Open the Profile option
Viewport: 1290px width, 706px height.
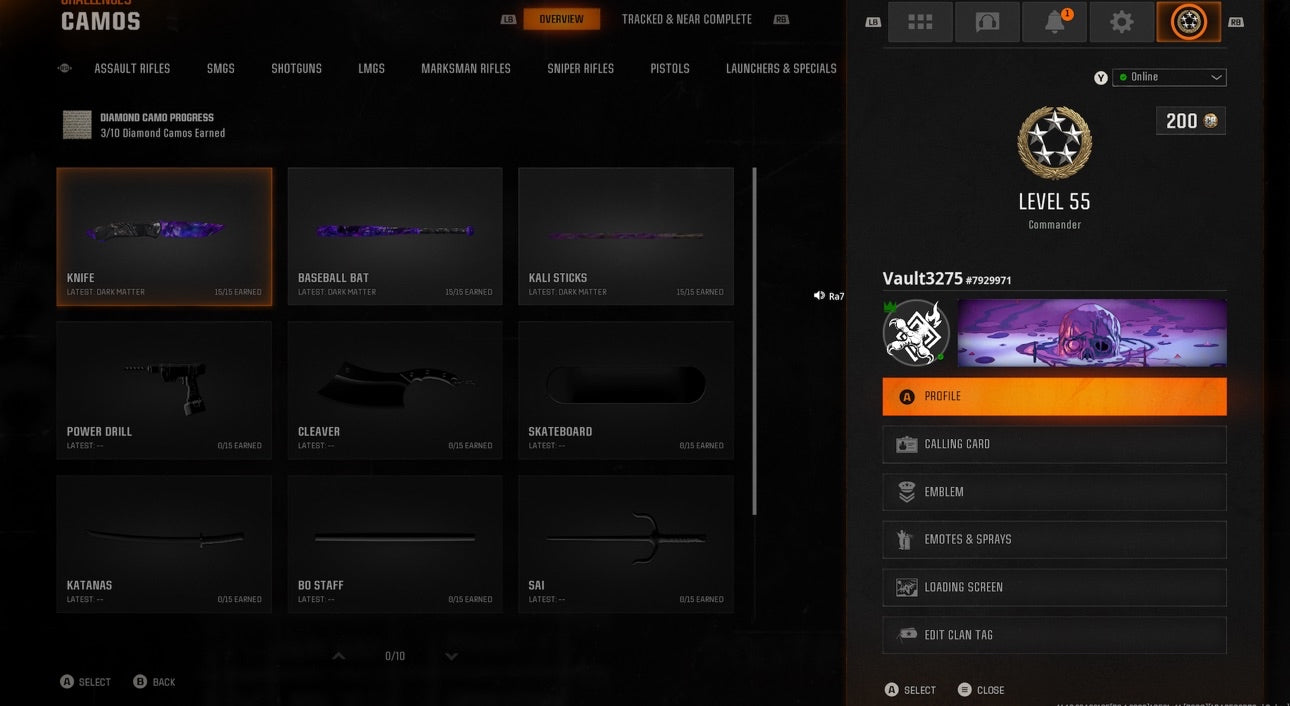tap(1054, 396)
